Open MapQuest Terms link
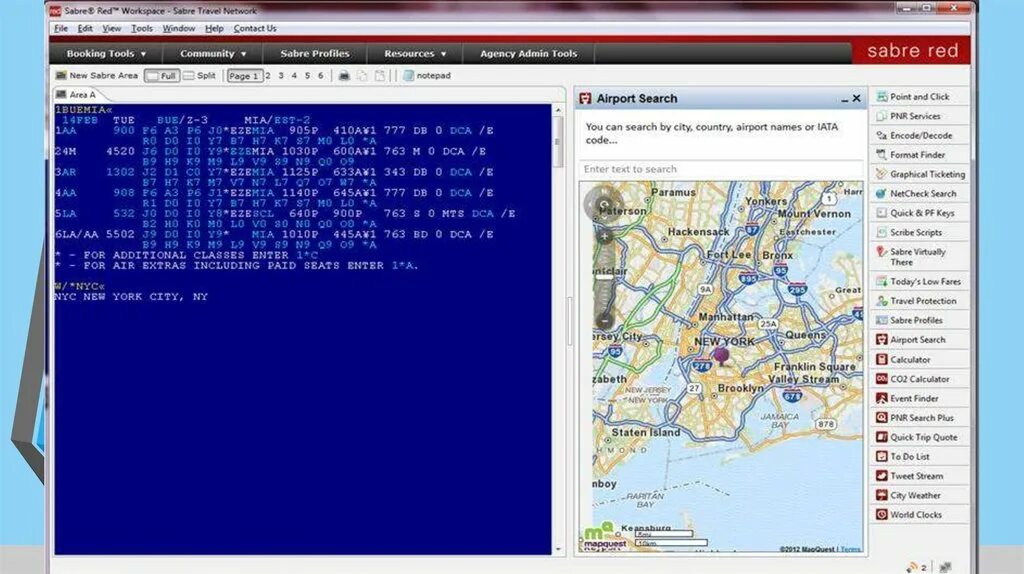The image size is (1024, 574). coord(850,550)
